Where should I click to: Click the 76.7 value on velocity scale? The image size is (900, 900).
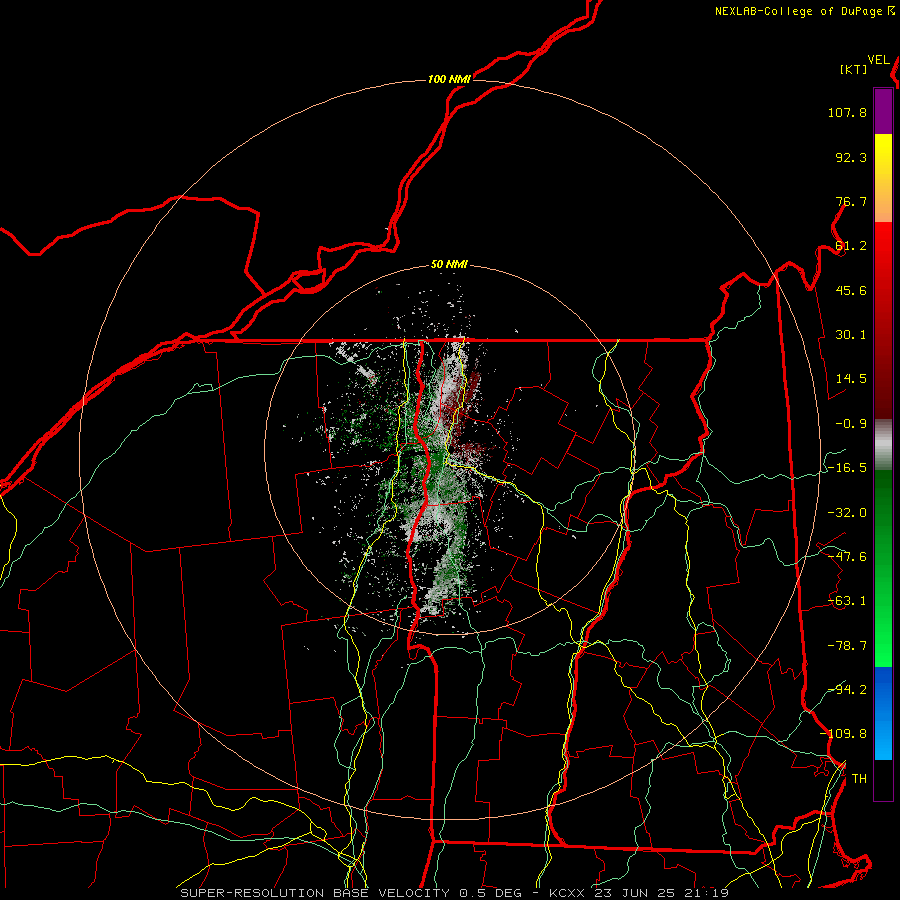[x=851, y=201]
